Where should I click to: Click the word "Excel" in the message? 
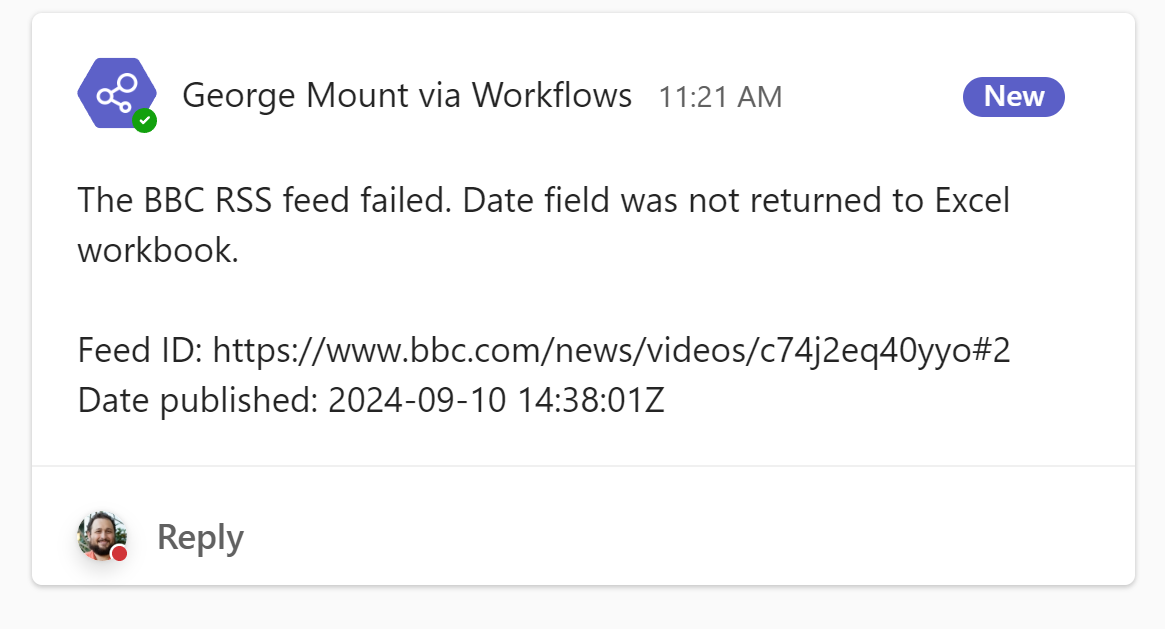click(x=972, y=201)
